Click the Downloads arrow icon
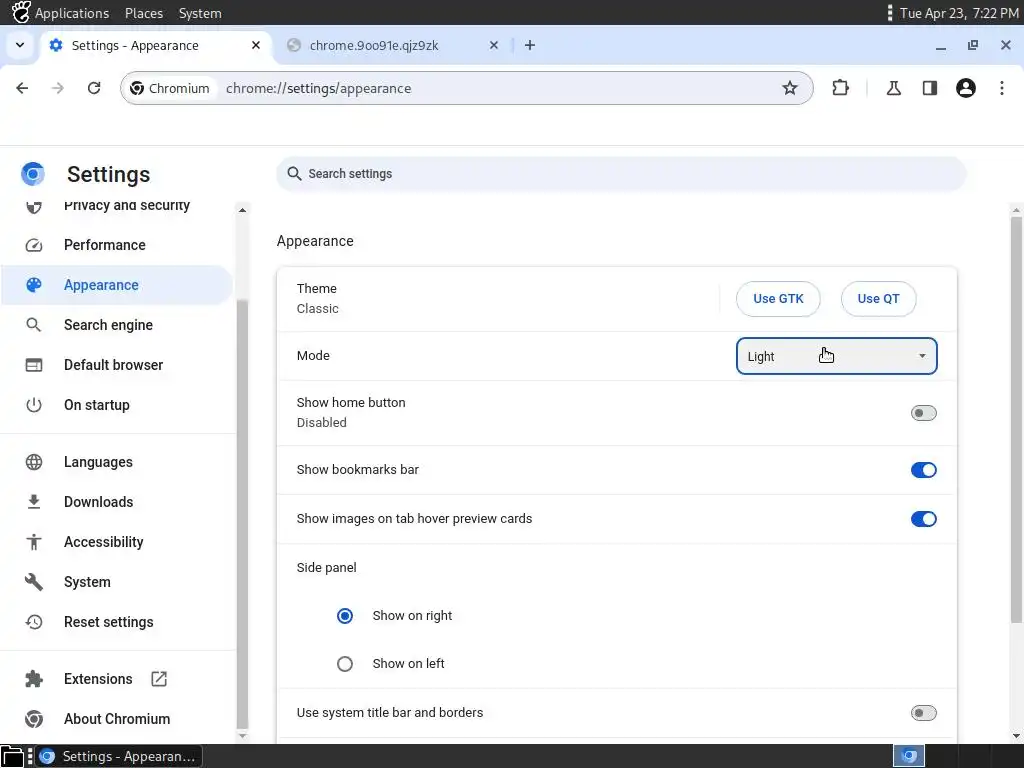The height and width of the screenshot is (768, 1024). pyautogui.click(x=34, y=502)
